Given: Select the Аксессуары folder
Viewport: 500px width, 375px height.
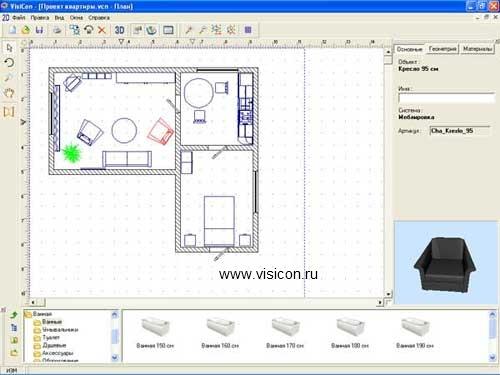Looking at the screenshot, I should coord(53,353).
